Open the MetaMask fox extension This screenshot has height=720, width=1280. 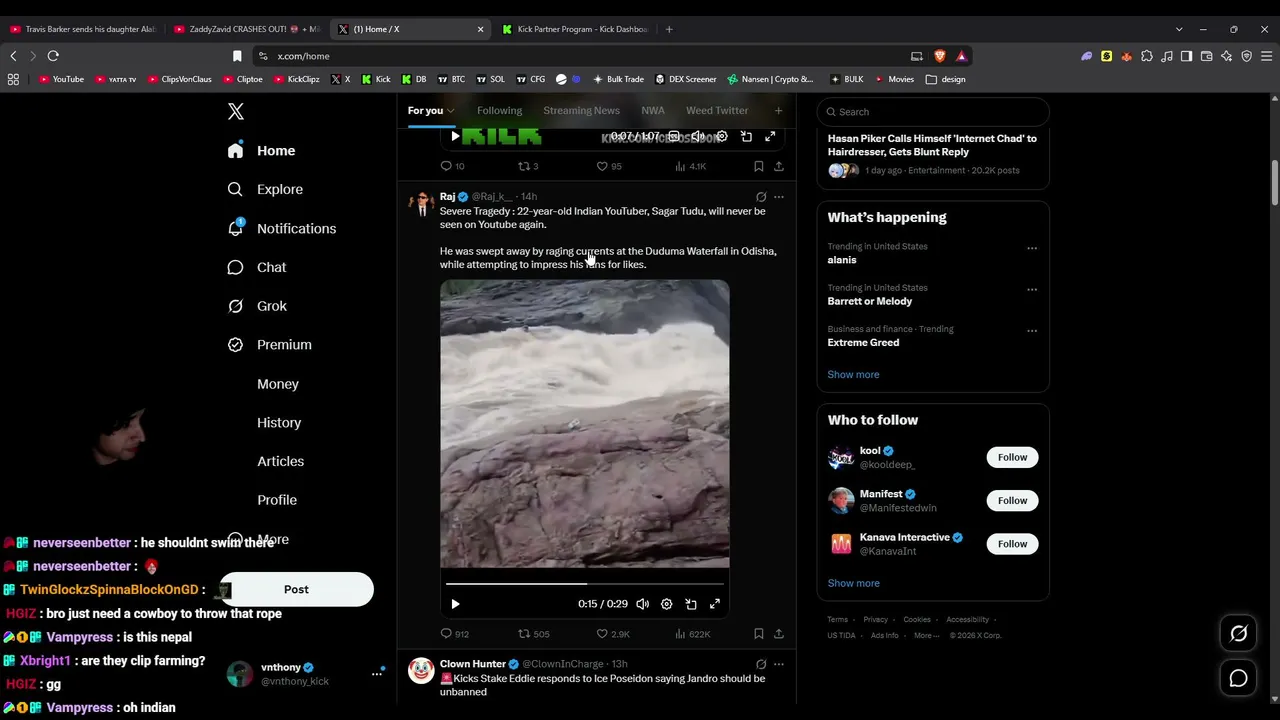coord(1126,56)
